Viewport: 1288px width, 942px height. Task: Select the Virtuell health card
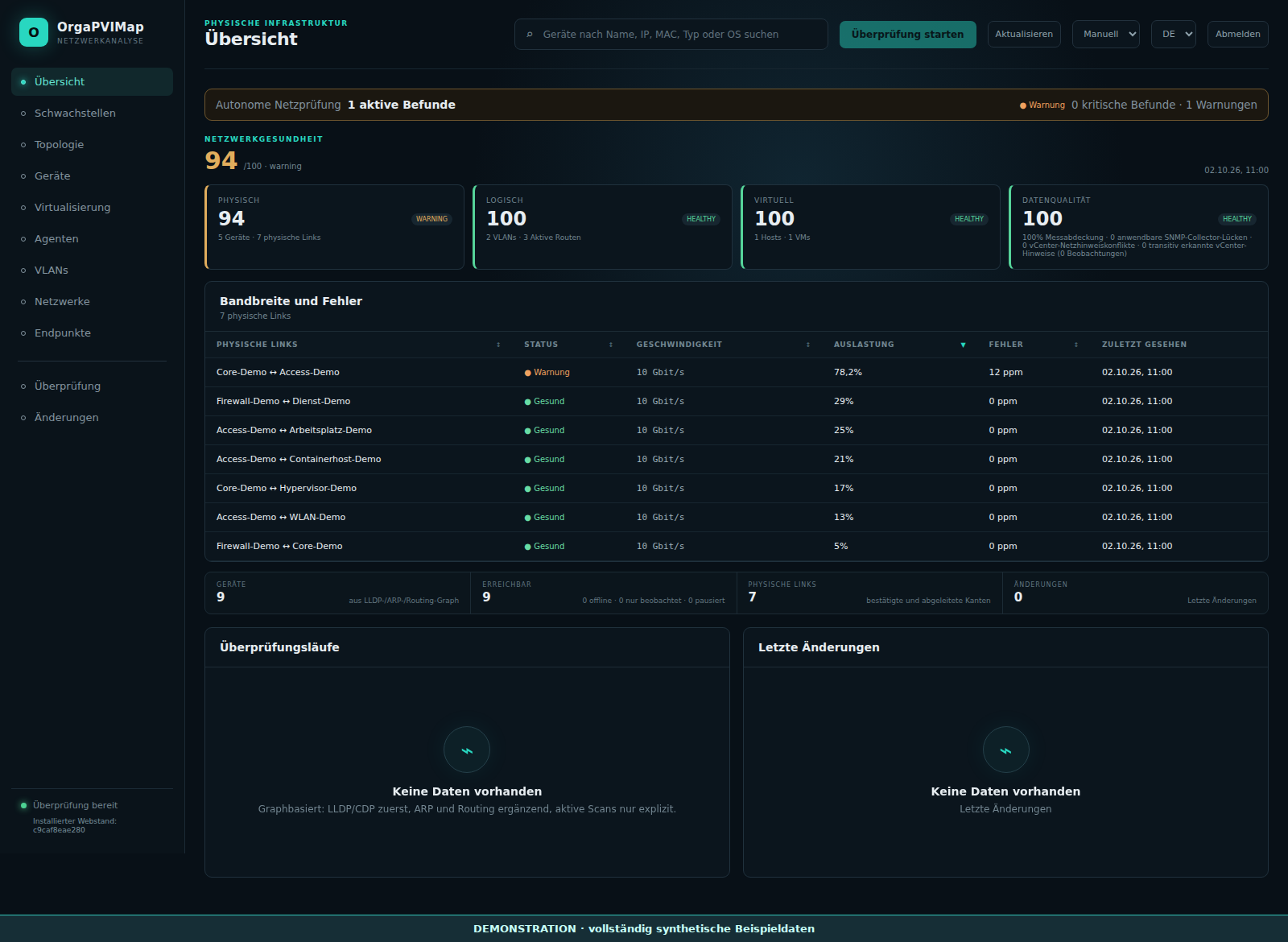871,227
